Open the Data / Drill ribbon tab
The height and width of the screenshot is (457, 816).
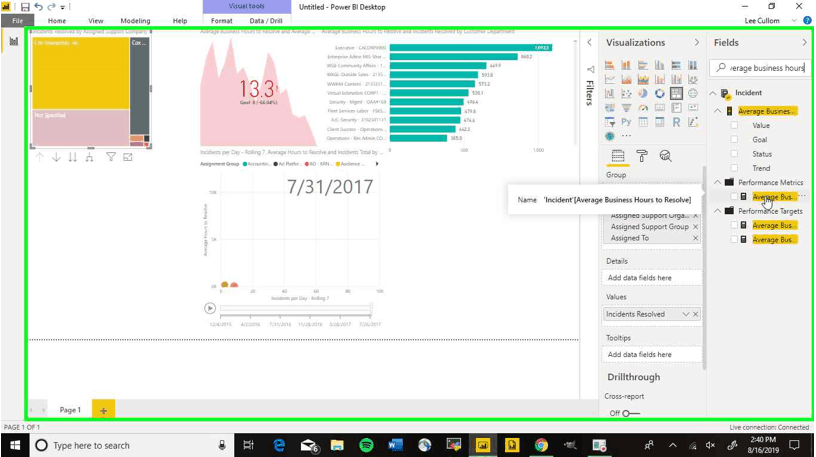(x=266, y=21)
